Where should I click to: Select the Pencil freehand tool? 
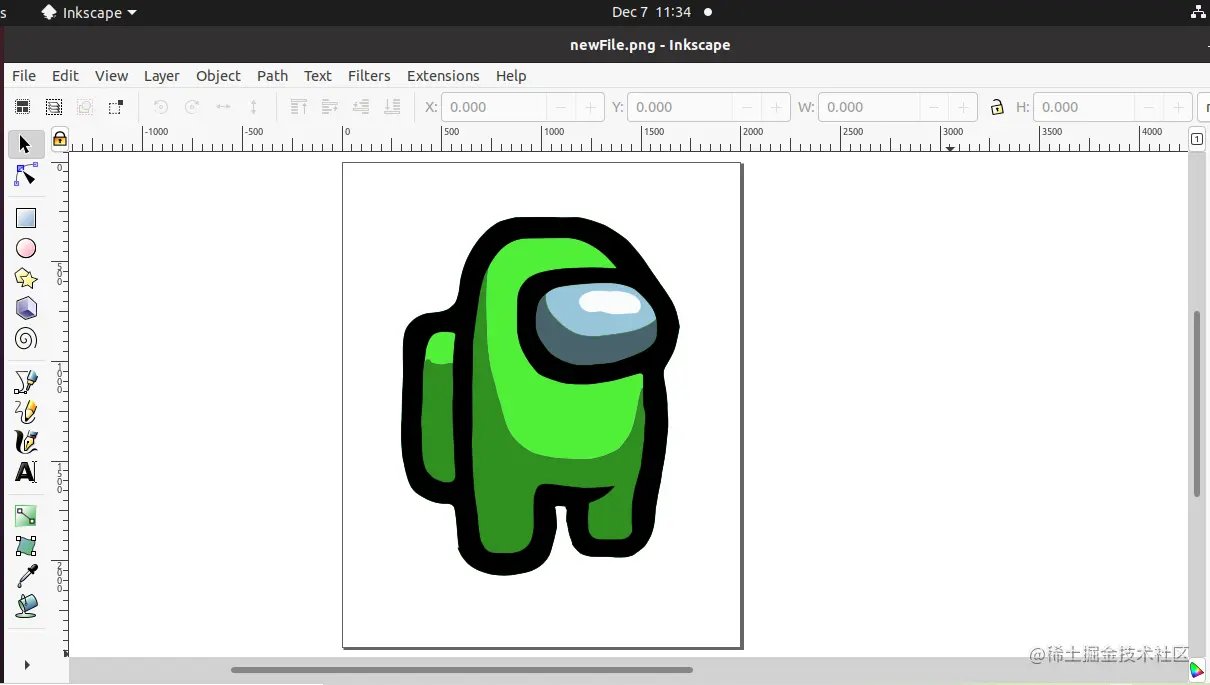pyautogui.click(x=26, y=411)
